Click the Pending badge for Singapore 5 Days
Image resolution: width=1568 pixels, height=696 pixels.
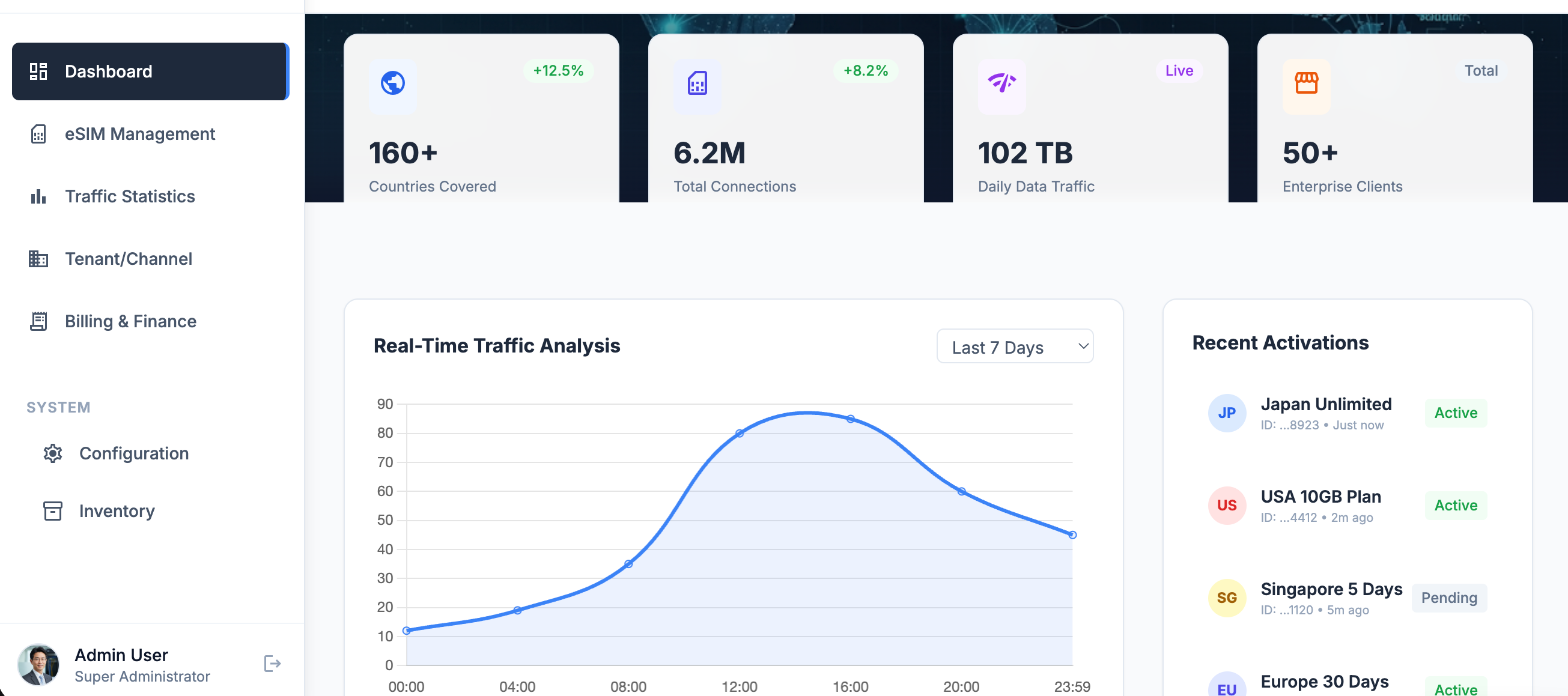click(x=1448, y=598)
